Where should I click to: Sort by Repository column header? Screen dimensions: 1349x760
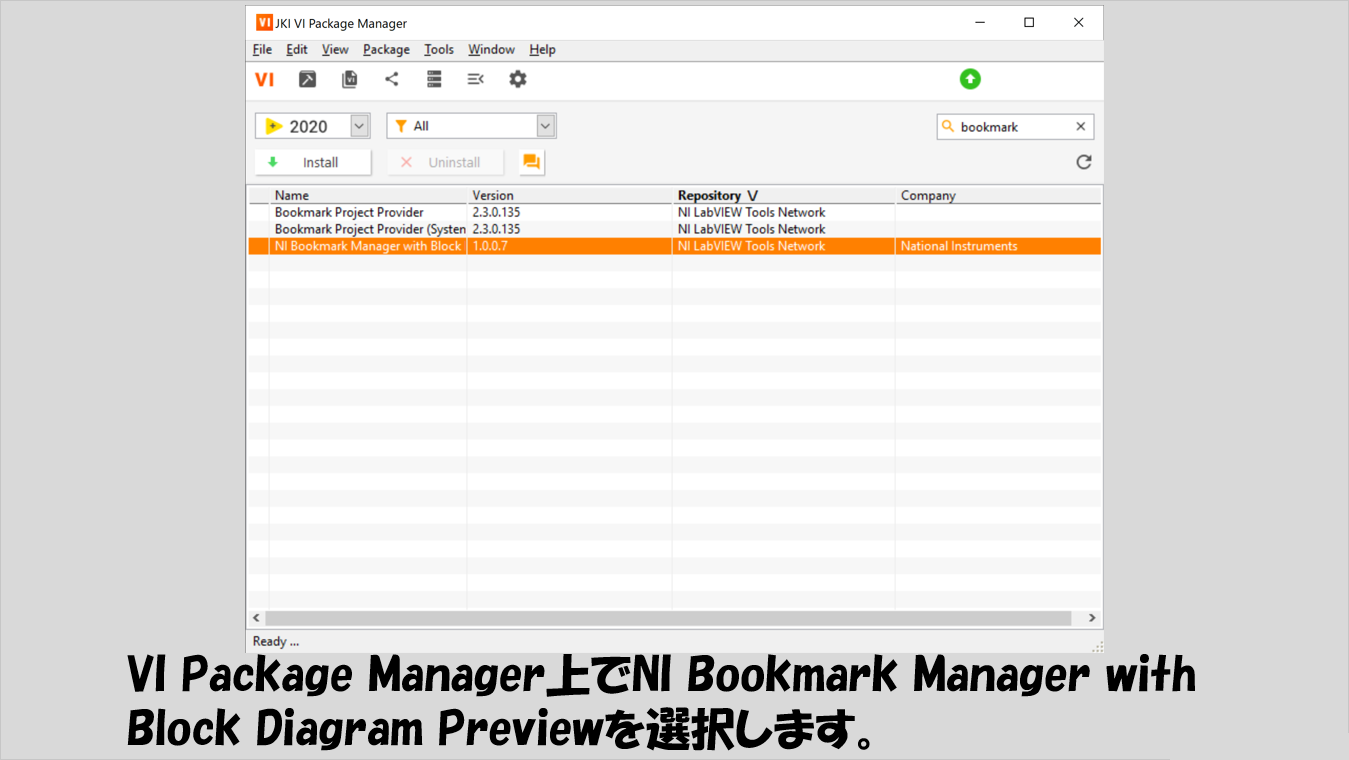[784, 195]
